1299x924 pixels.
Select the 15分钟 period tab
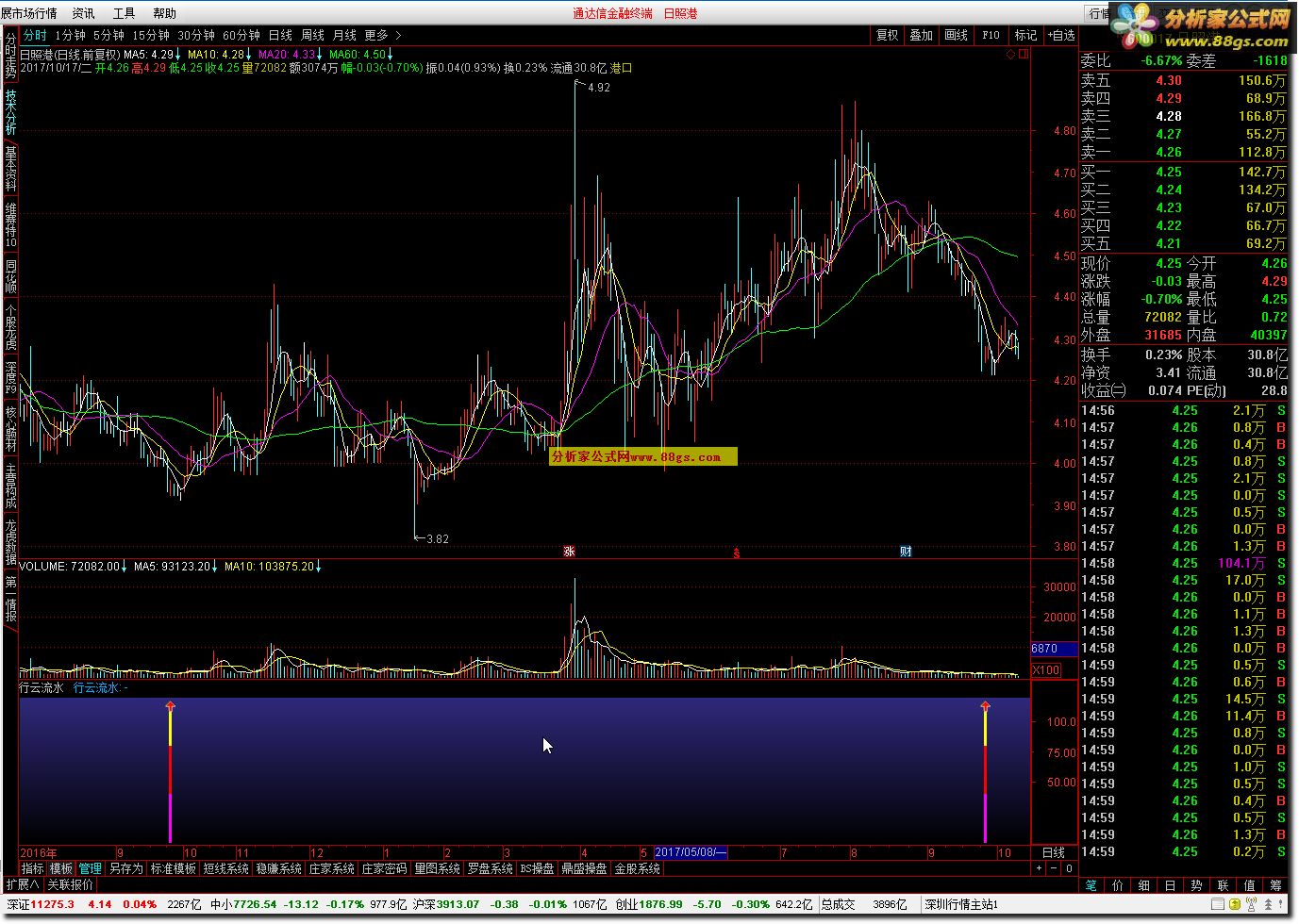click(151, 35)
